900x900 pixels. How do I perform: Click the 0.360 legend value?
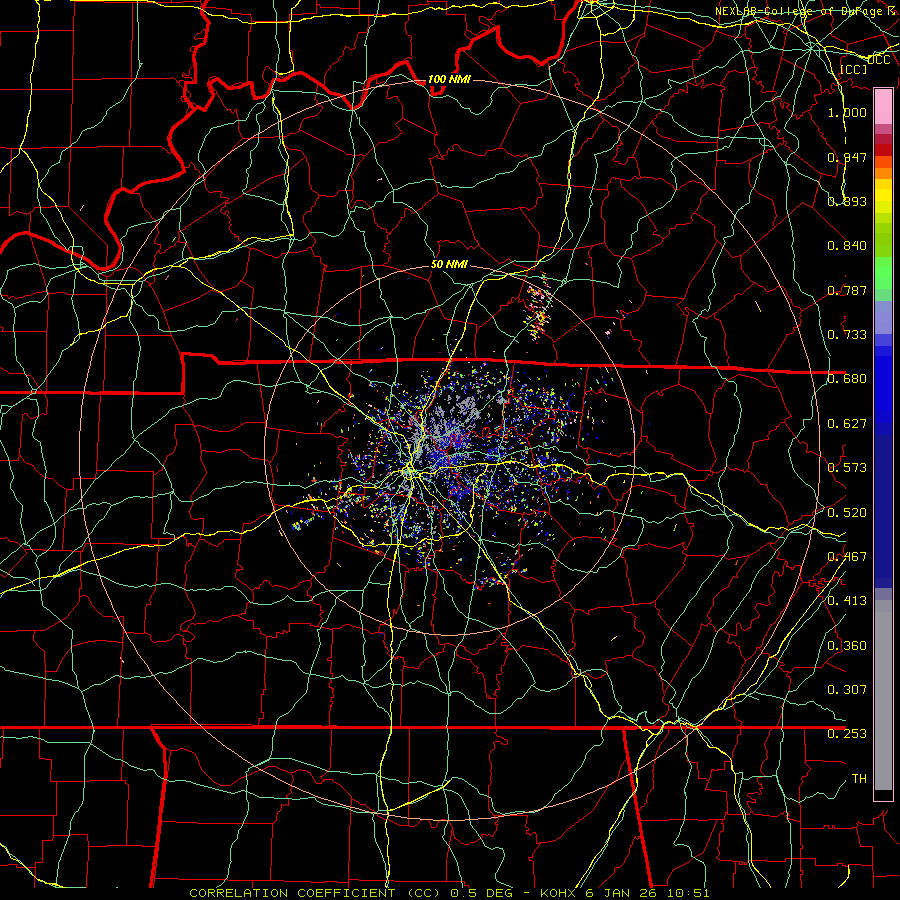point(847,646)
